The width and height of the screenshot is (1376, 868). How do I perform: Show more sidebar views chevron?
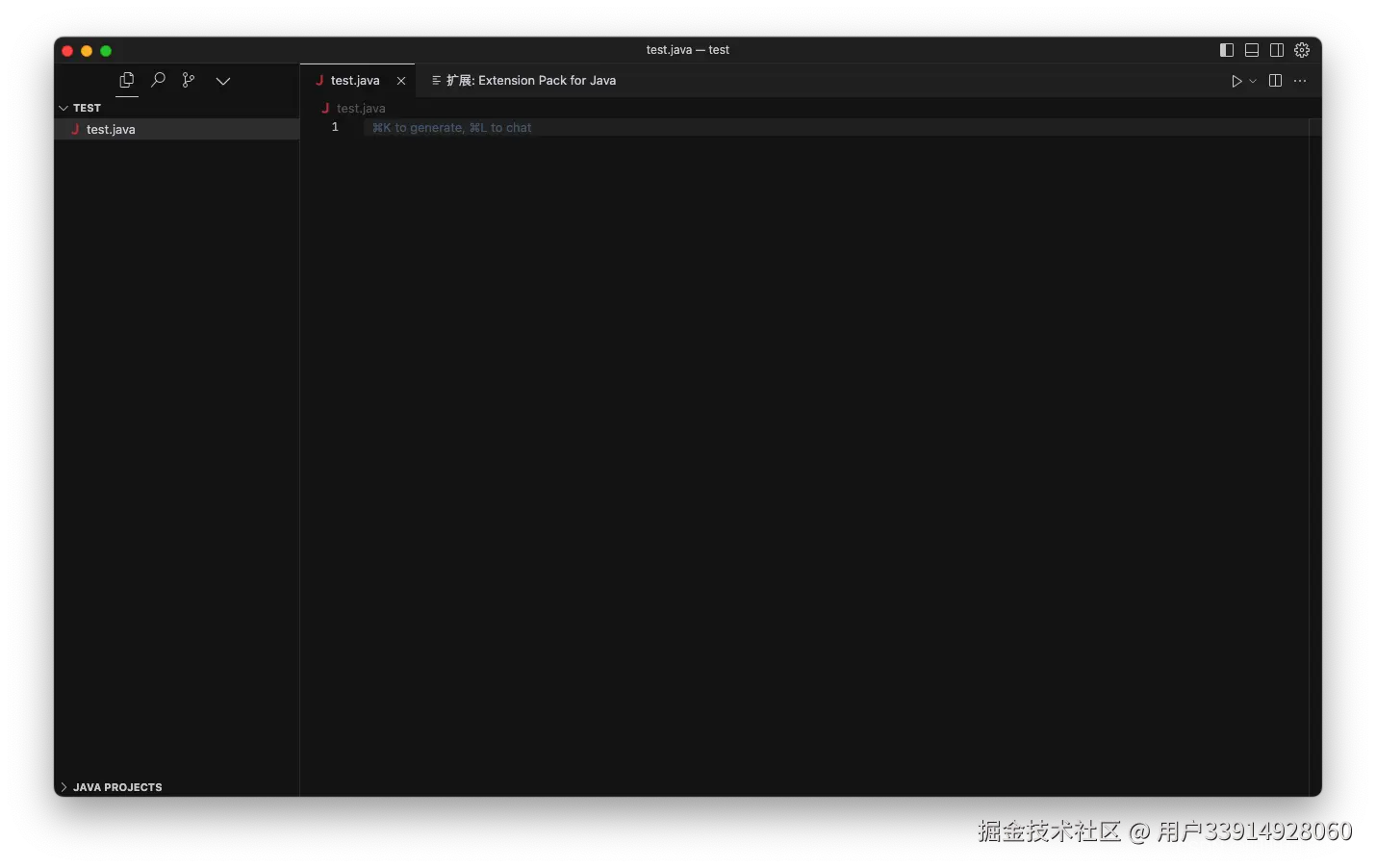coord(223,81)
